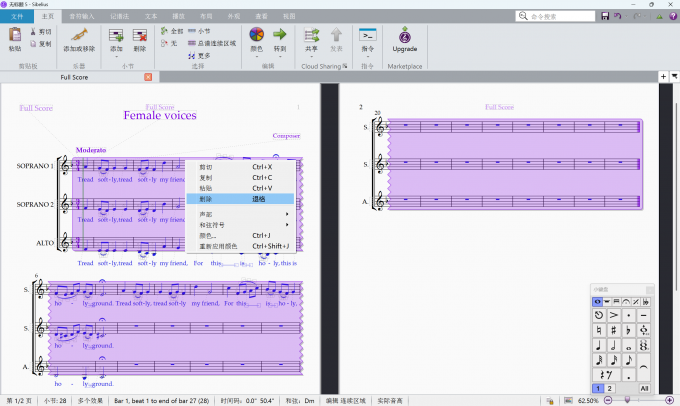Select all (全部) in the Select group

(x=172, y=31)
